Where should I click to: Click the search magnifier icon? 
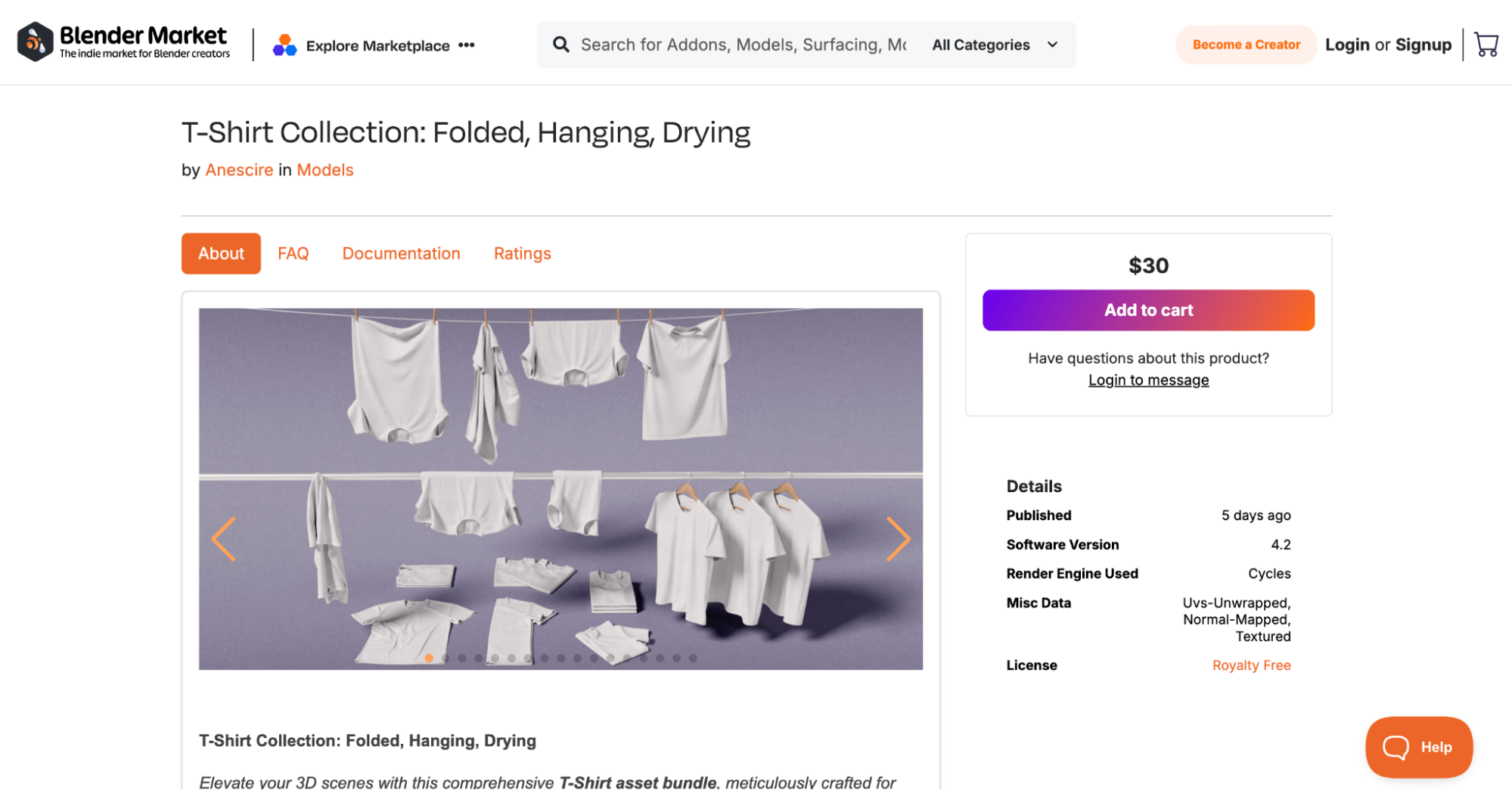click(x=560, y=44)
